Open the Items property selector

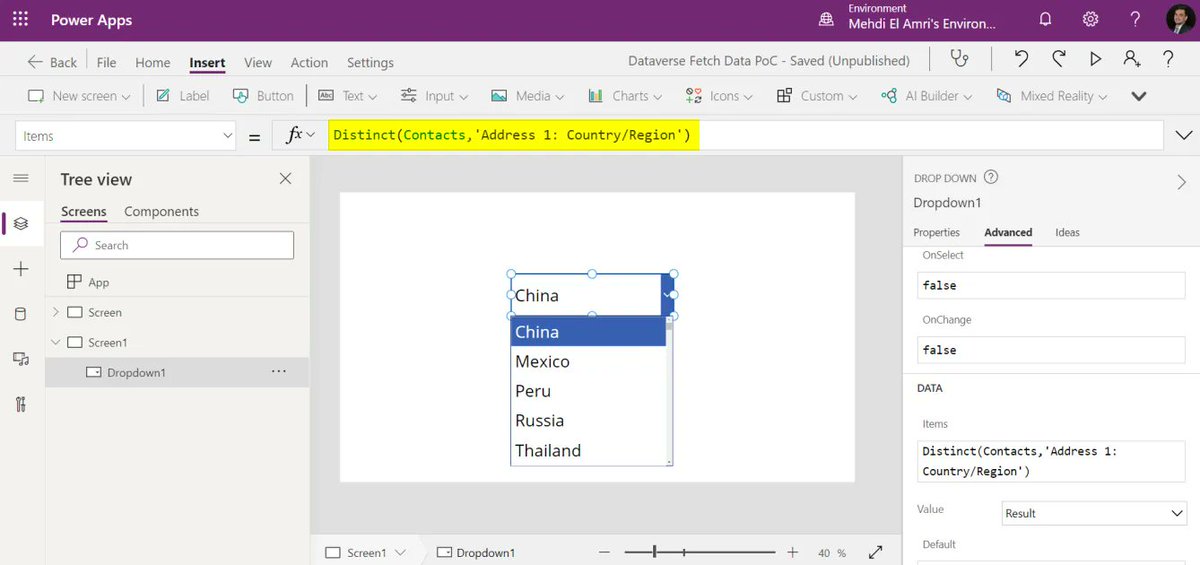pyautogui.click(x=126, y=136)
